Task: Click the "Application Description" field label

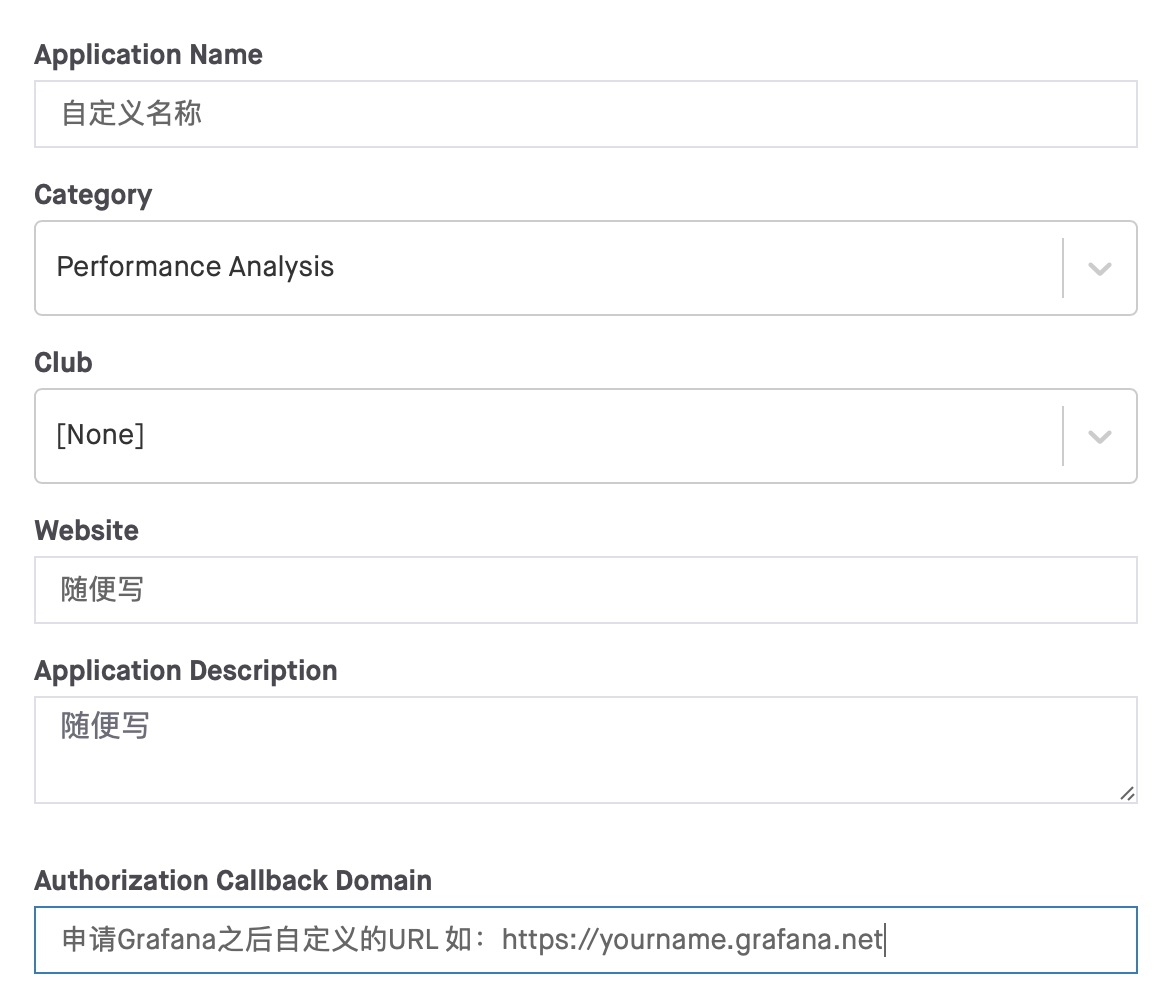Action: coord(185,670)
